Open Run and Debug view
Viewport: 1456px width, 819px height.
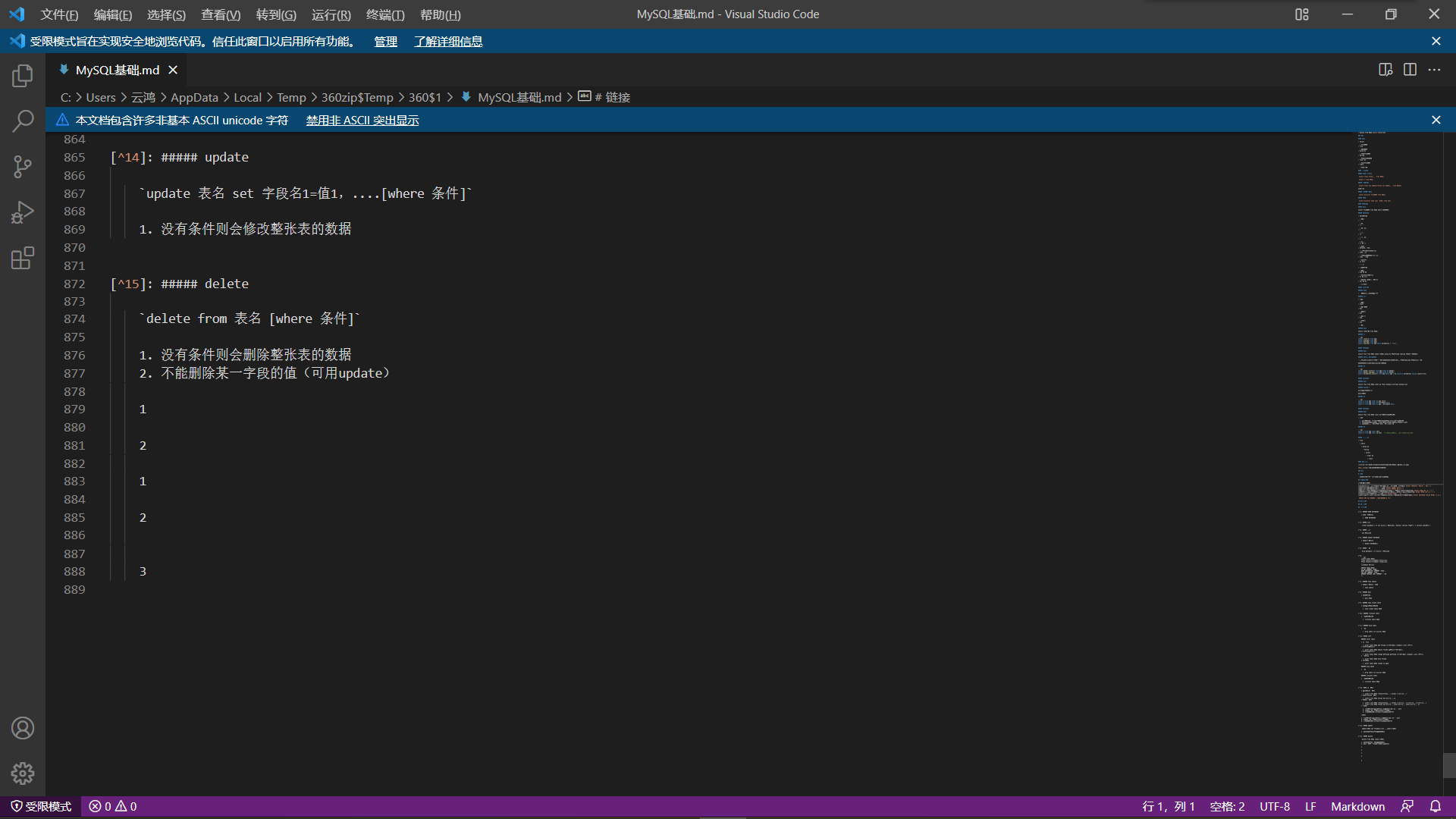(23, 212)
